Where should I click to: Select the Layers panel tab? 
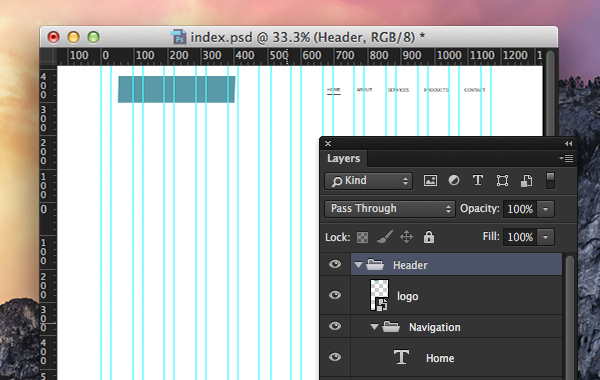[343, 158]
